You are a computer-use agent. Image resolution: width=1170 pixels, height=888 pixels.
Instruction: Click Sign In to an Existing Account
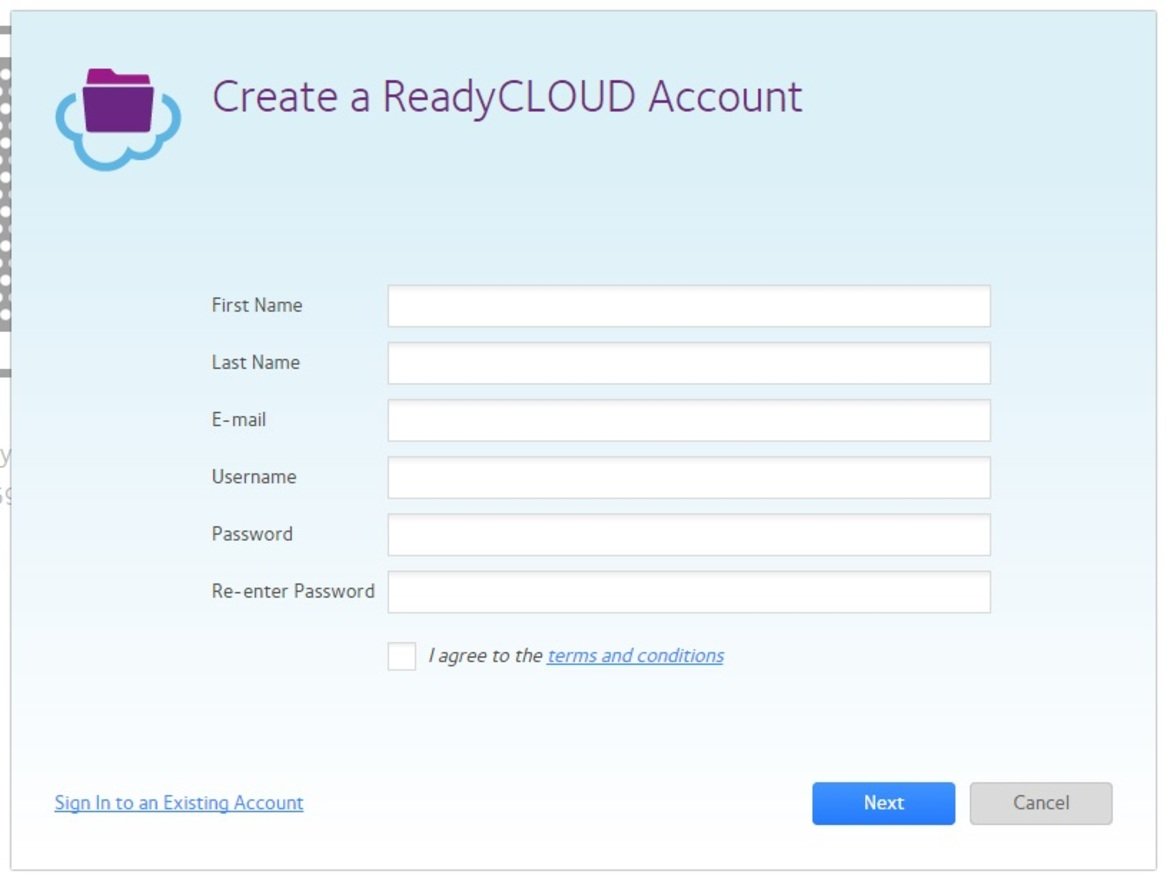pyautogui.click(x=179, y=802)
